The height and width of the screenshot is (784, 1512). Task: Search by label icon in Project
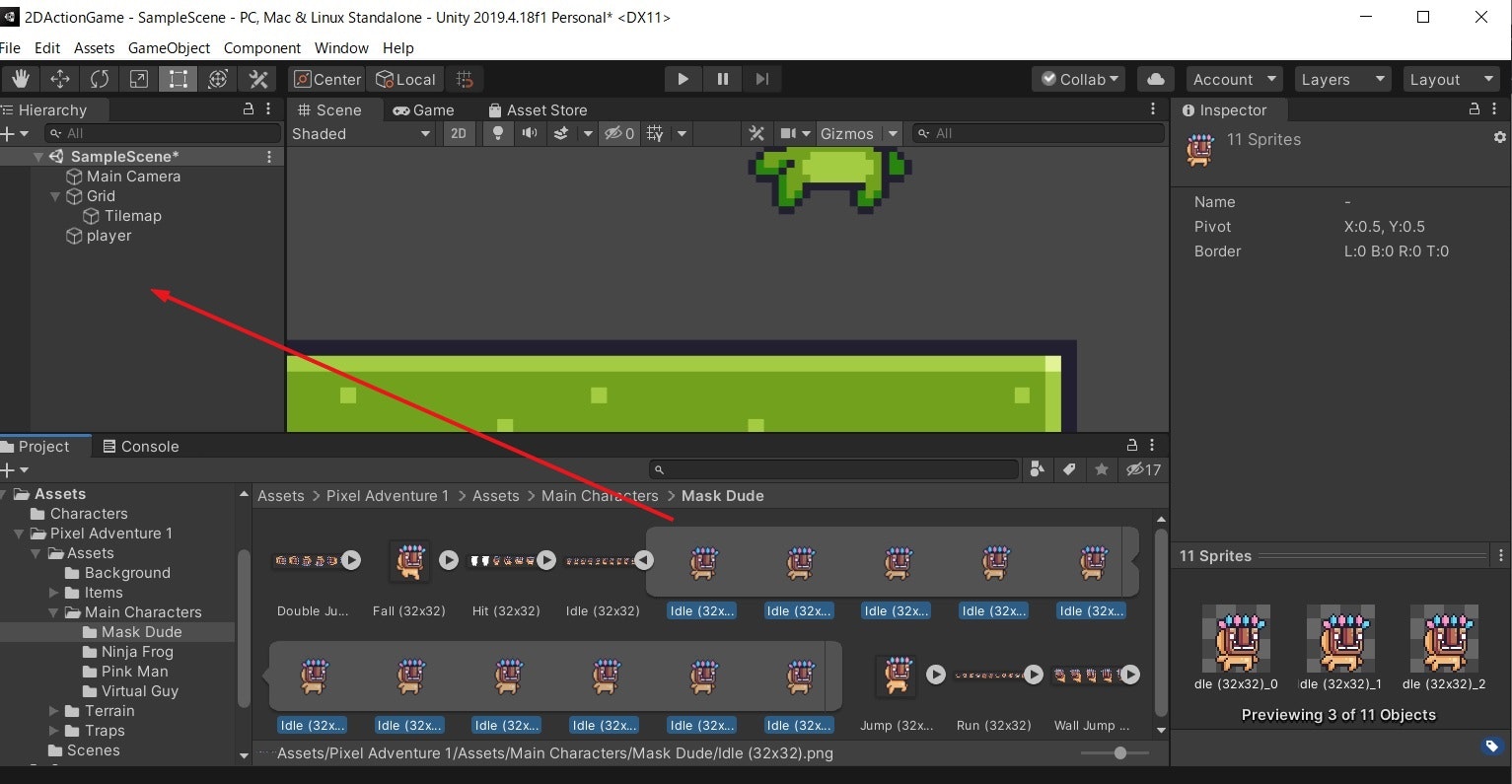click(x=1069, y=469)
